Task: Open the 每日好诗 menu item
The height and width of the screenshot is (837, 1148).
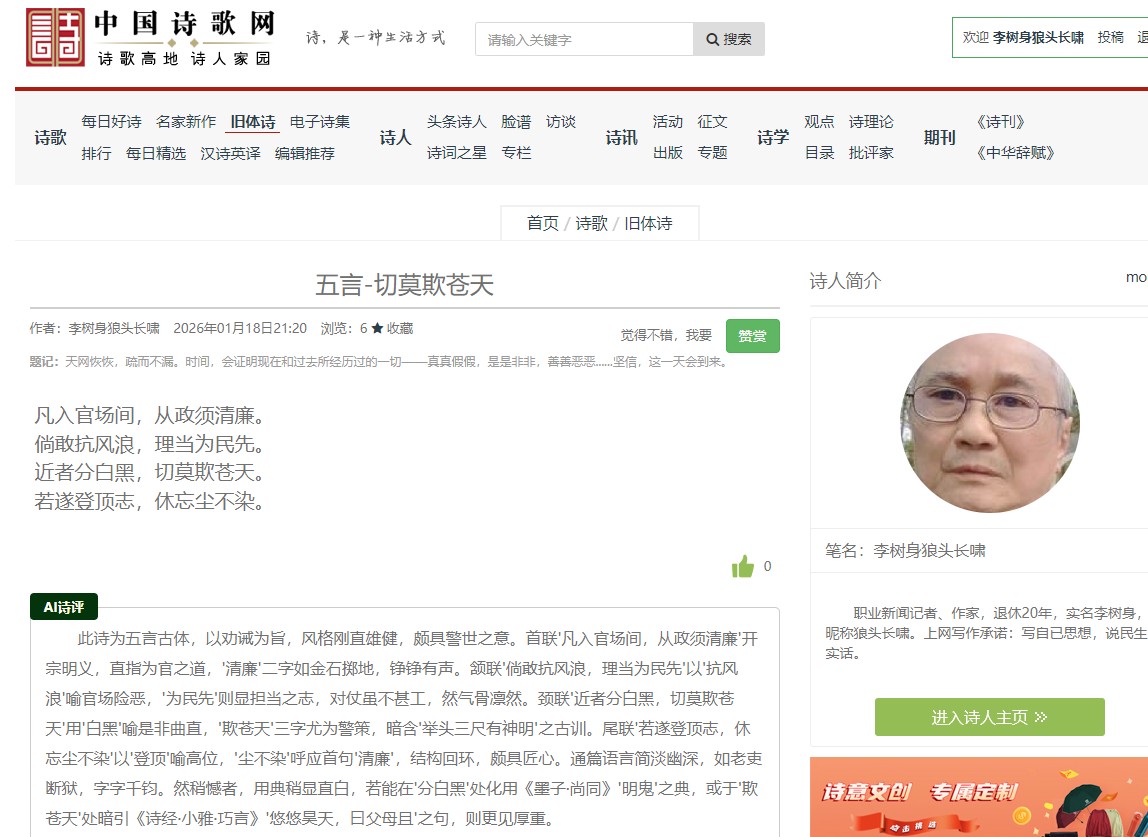Action: (x=111, y=122)
